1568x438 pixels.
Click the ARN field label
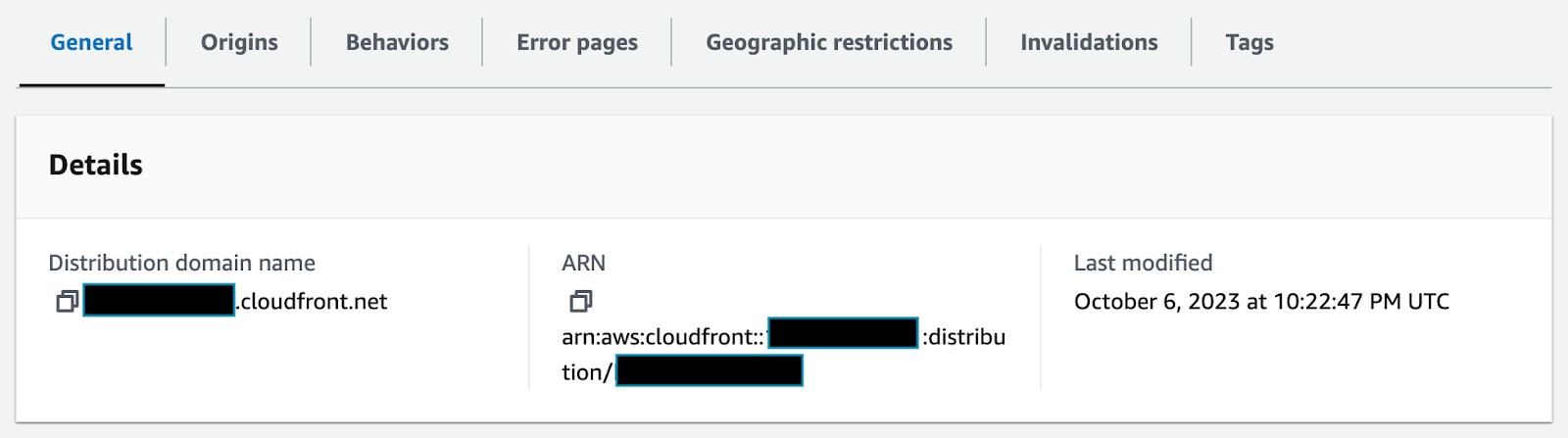tap(583, 263)
